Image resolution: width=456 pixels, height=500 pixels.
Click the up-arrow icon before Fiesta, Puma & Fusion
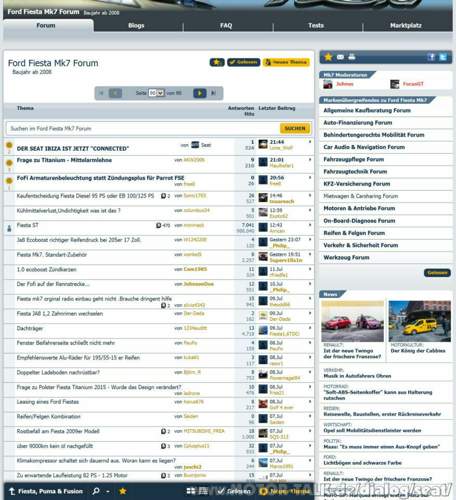pos(12,491)
